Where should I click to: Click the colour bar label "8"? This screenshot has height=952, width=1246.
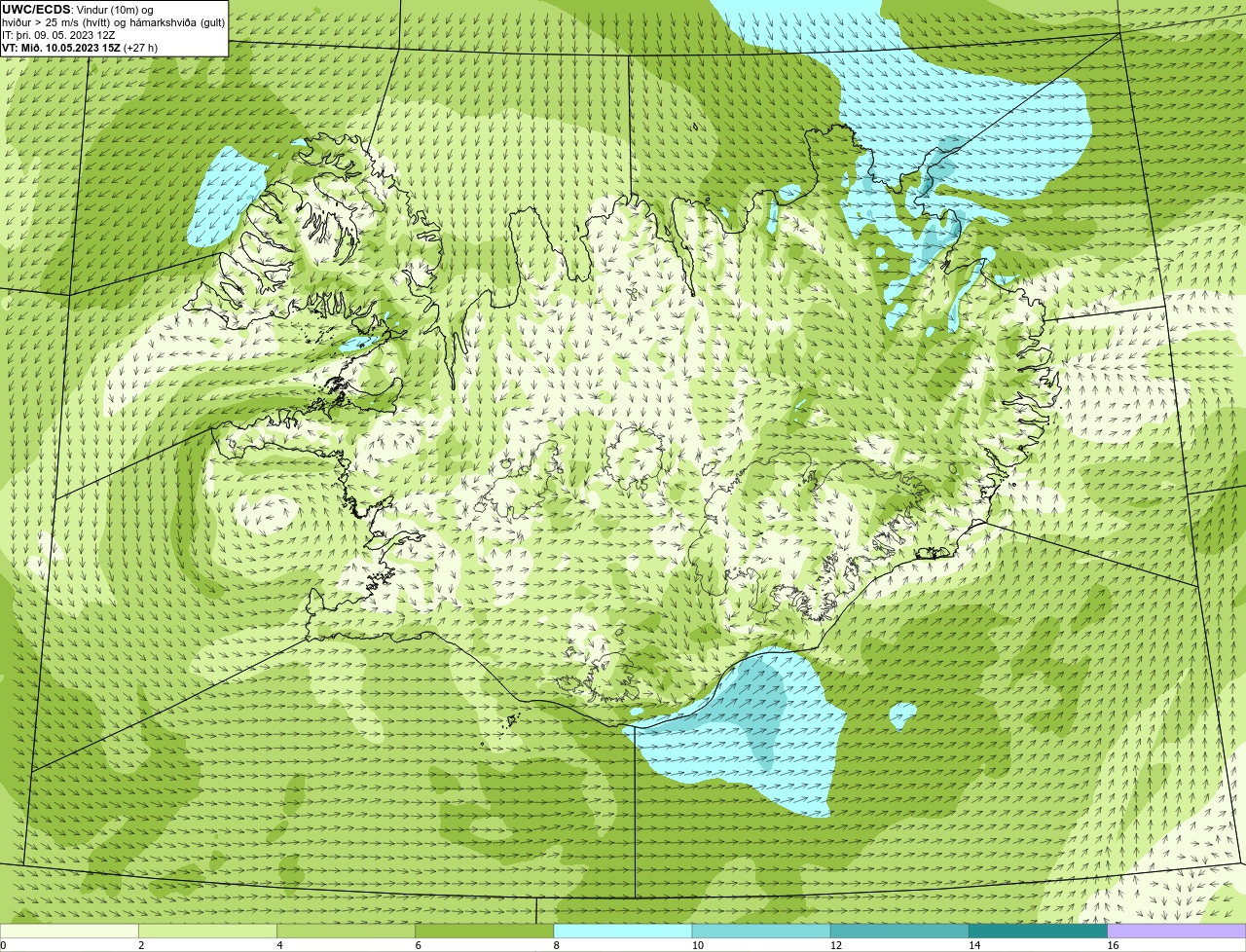click(556, 945)
